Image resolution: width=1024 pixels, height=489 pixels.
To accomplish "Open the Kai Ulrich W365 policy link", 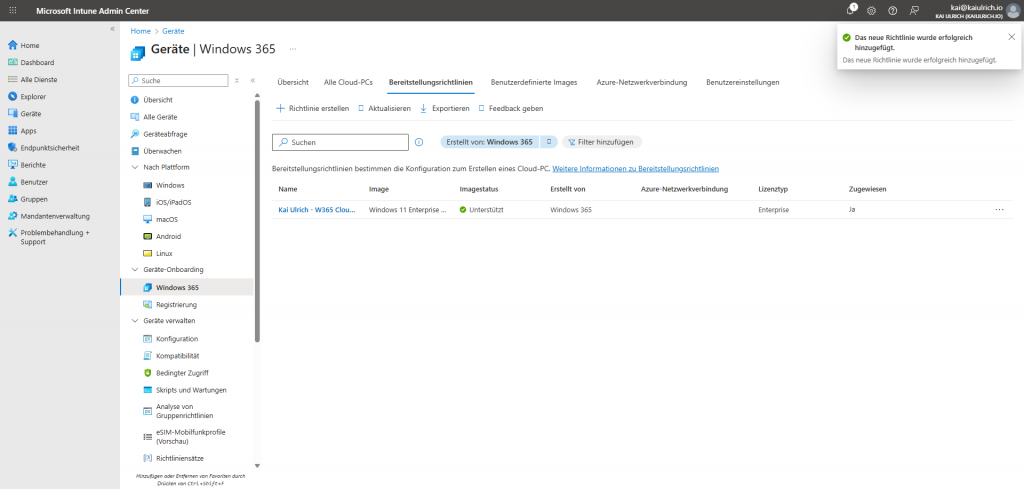I will click(x=316, y=210).
